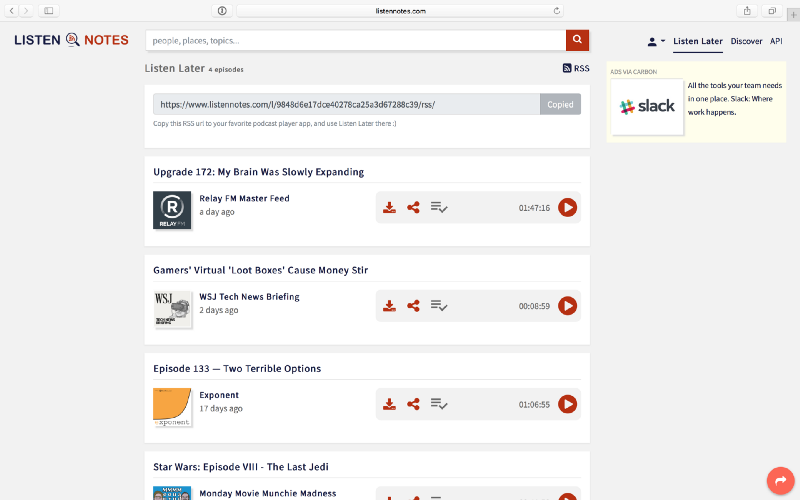This screenshot has width=800, height=500.
Task: Open the Safari privacy report icon
Action: (222, 11)
